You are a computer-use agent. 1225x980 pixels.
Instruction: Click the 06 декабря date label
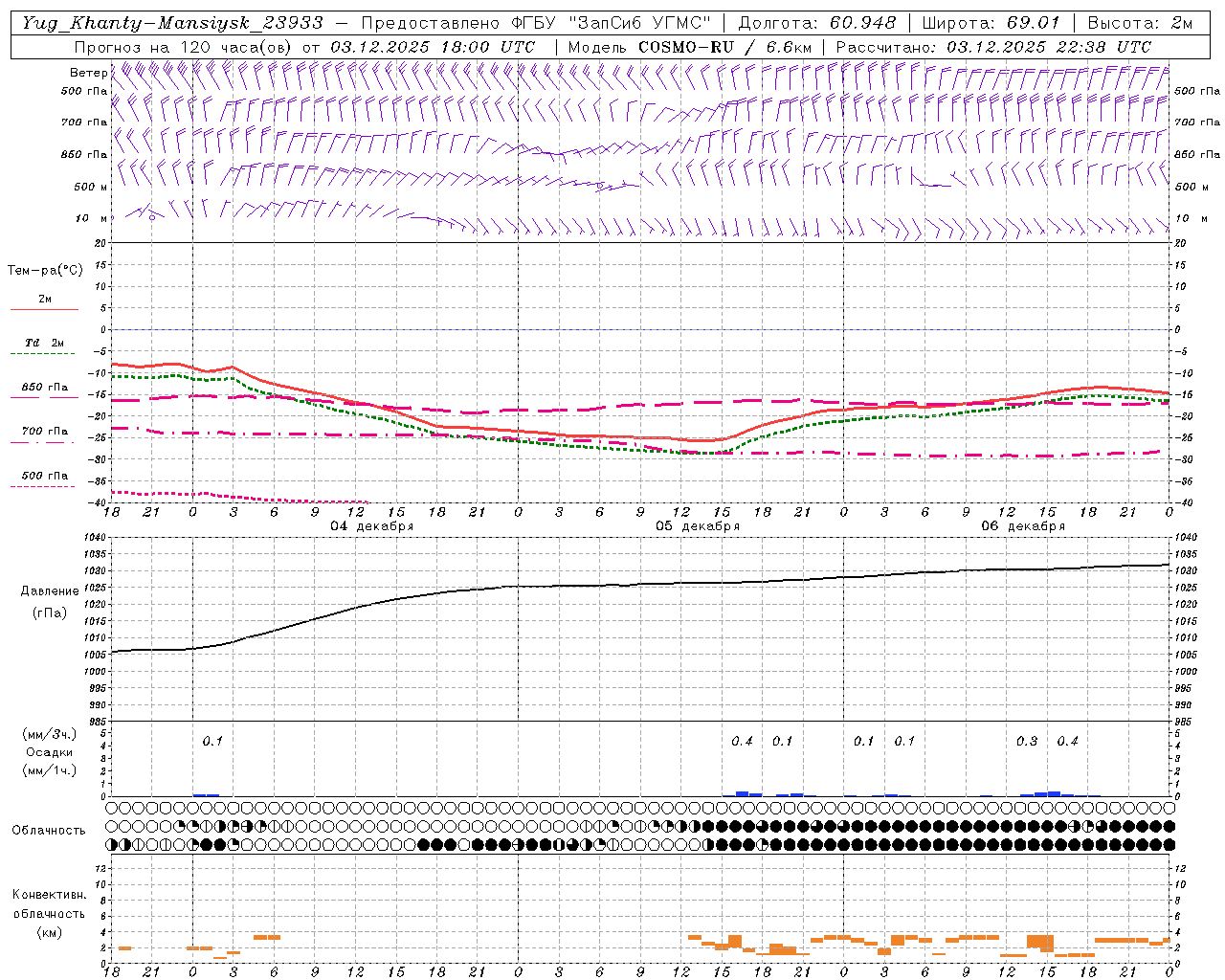coord(1023,526)
